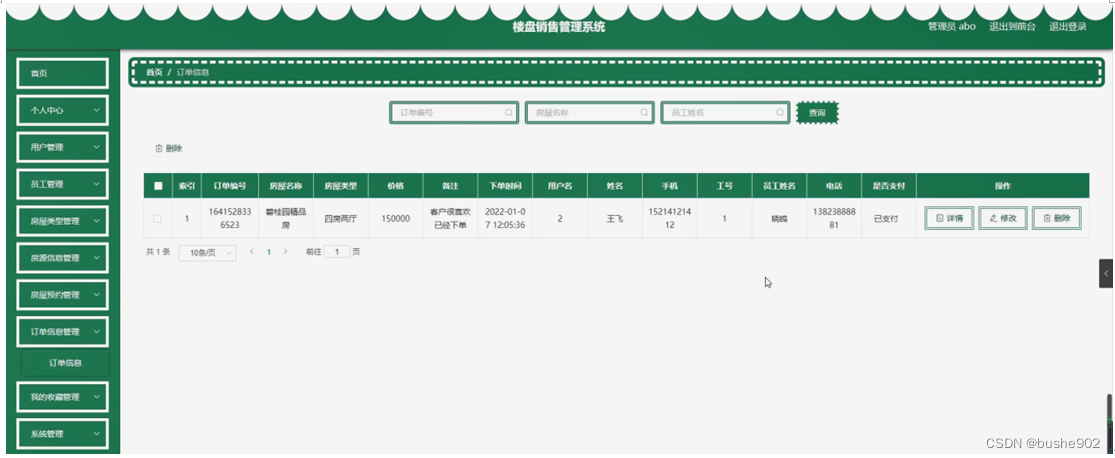
Task: Open 详情 for the order row
Action: pos(949,218)
